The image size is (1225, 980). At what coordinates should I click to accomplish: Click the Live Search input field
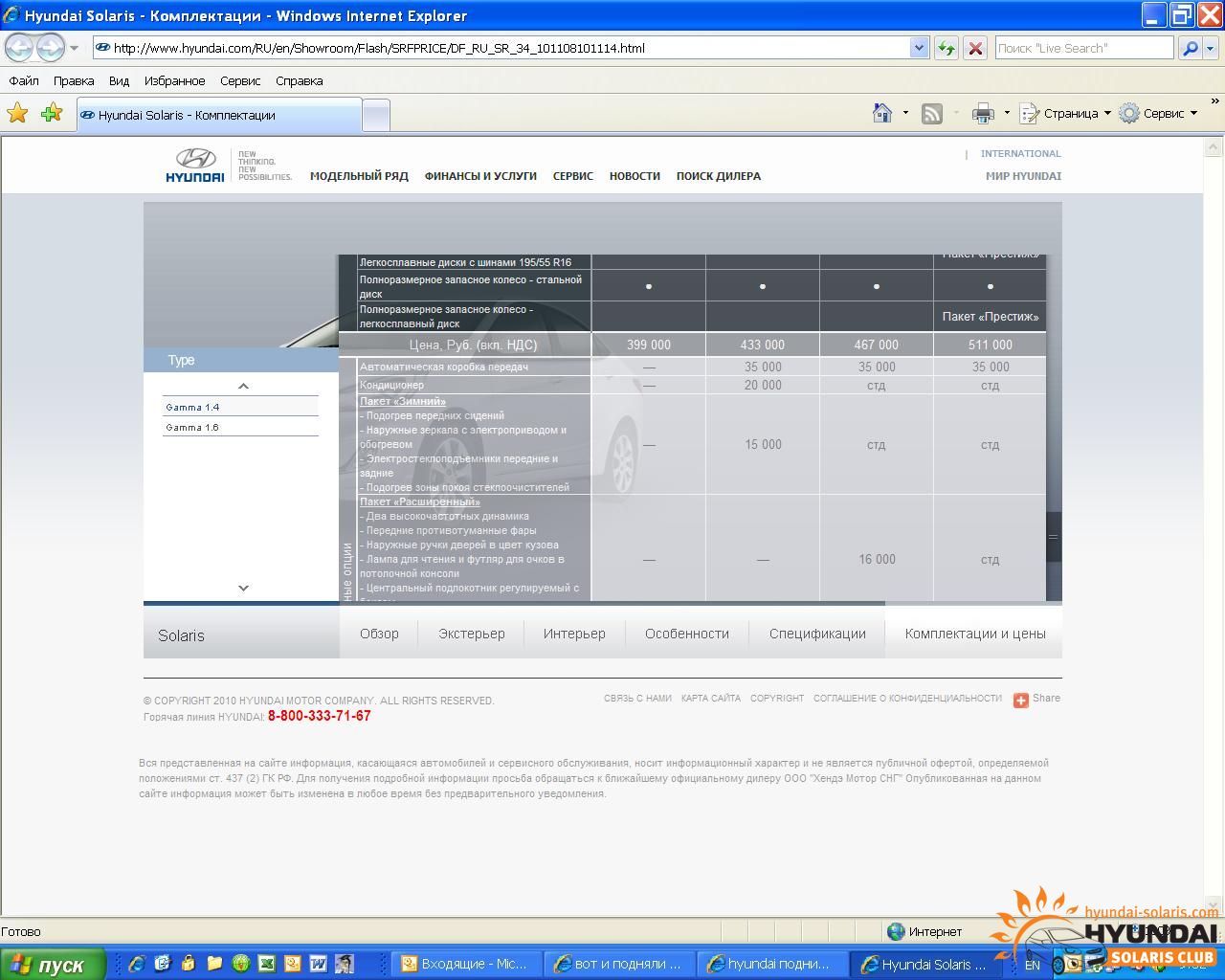[x=1083, y=48]
